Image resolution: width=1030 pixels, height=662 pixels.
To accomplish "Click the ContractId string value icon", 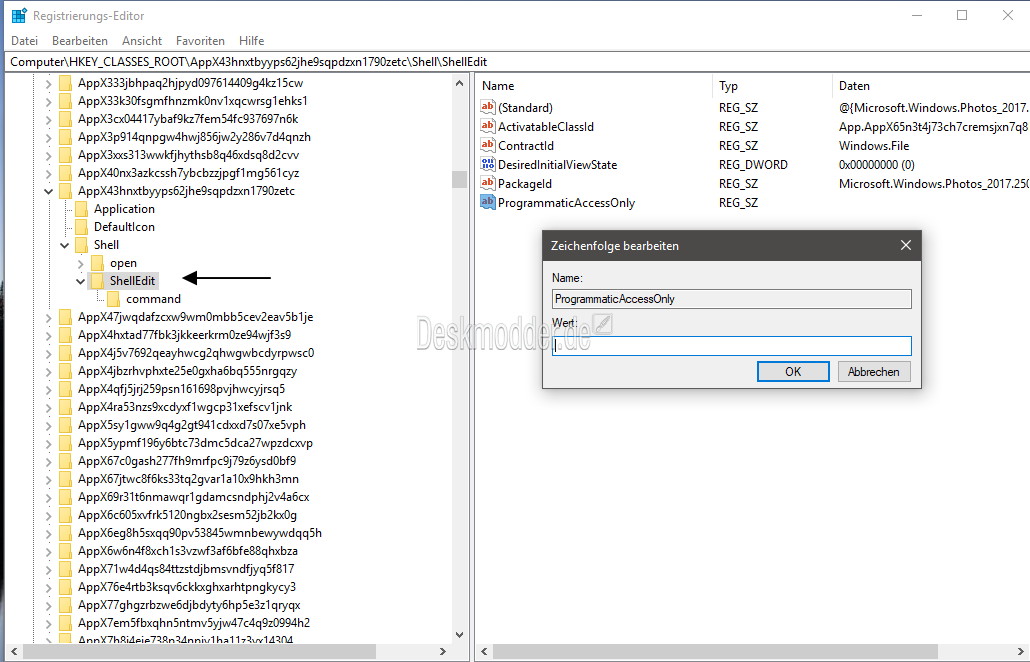I will pyautogui.click(x=487, y=145).
